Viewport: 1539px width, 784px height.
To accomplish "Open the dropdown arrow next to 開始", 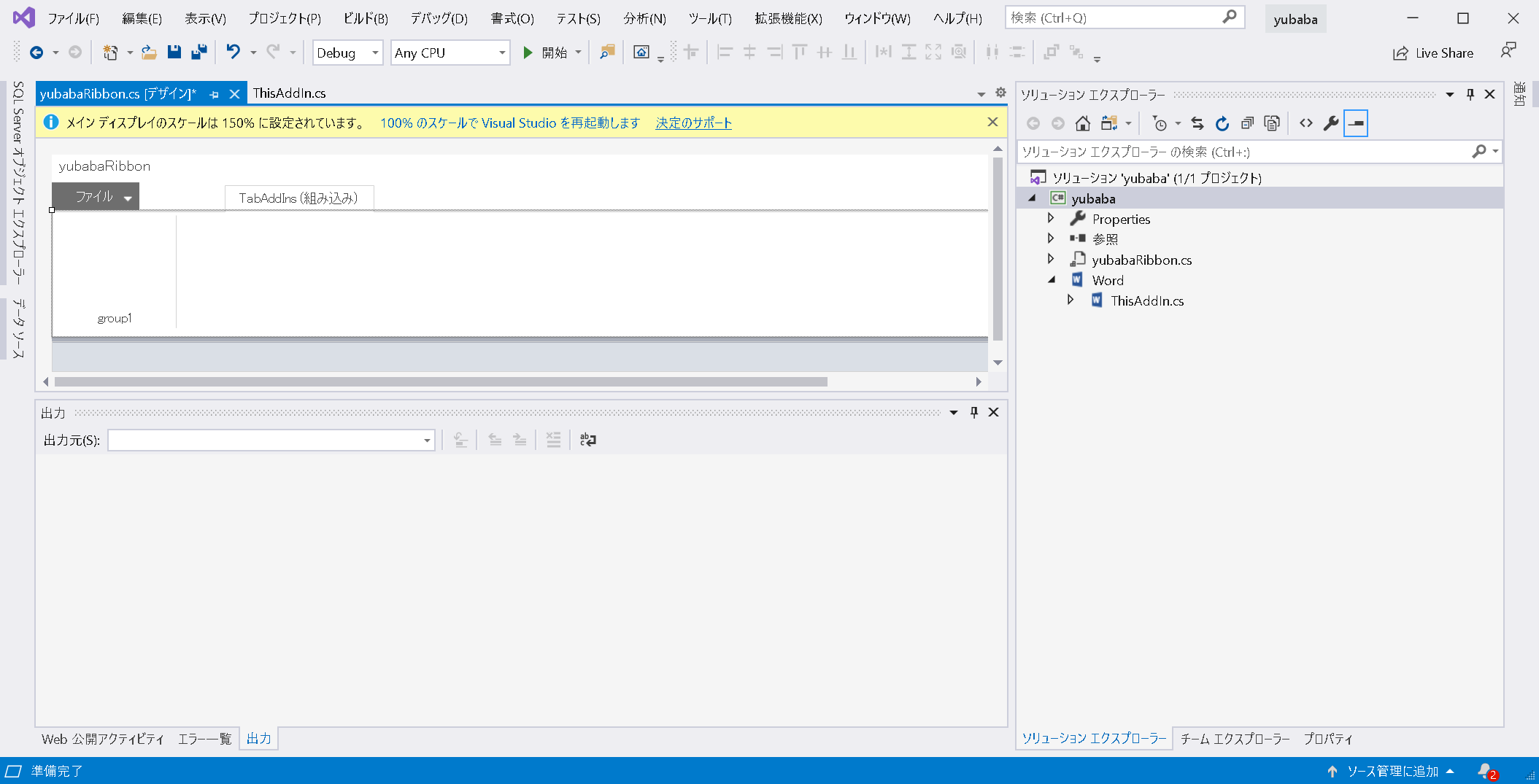I will (578, 53).
